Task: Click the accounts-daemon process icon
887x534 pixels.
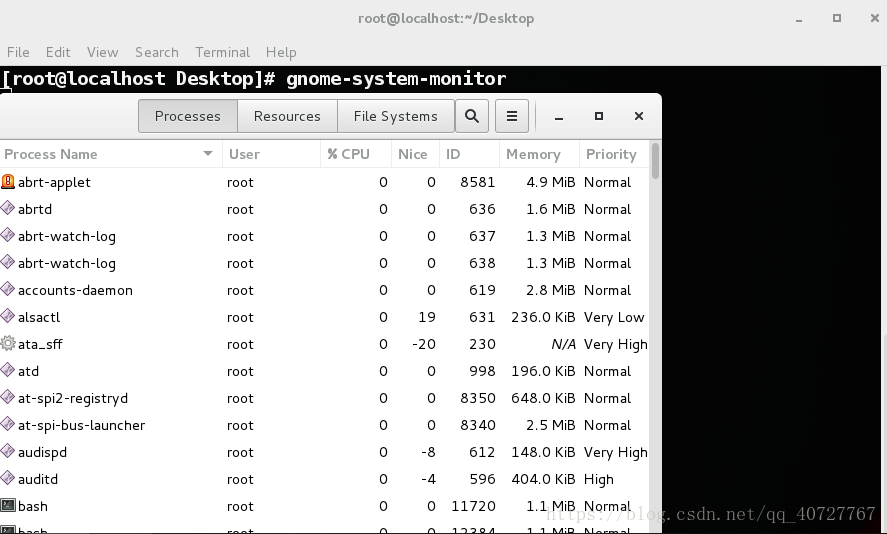Action: (x=8, y=290)
